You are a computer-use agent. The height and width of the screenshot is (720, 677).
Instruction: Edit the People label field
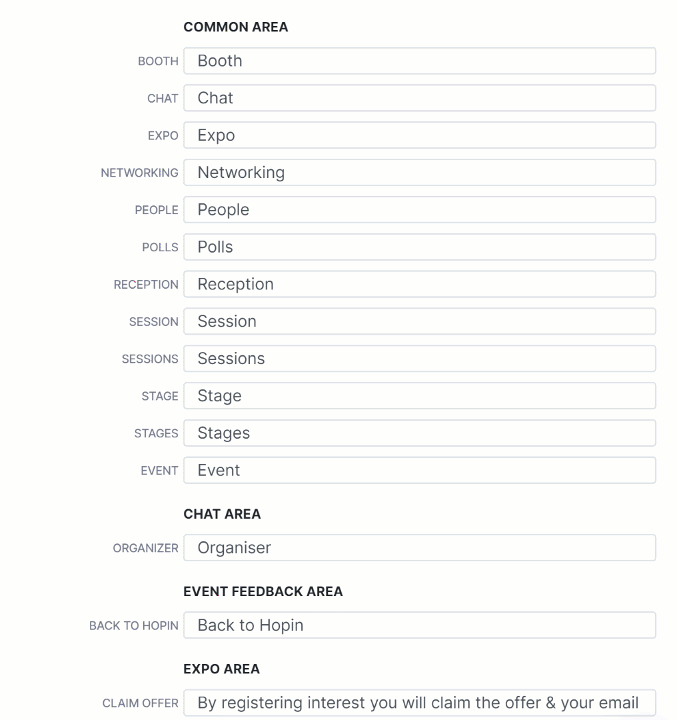pos(419,209)
